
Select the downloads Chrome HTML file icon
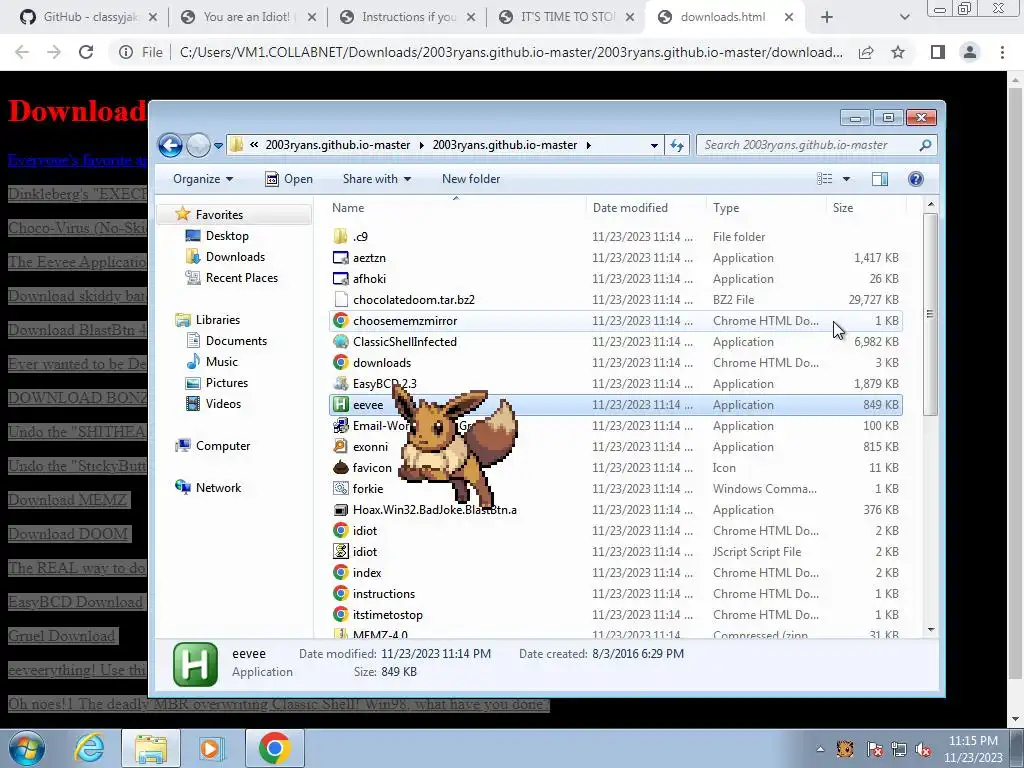340,362
